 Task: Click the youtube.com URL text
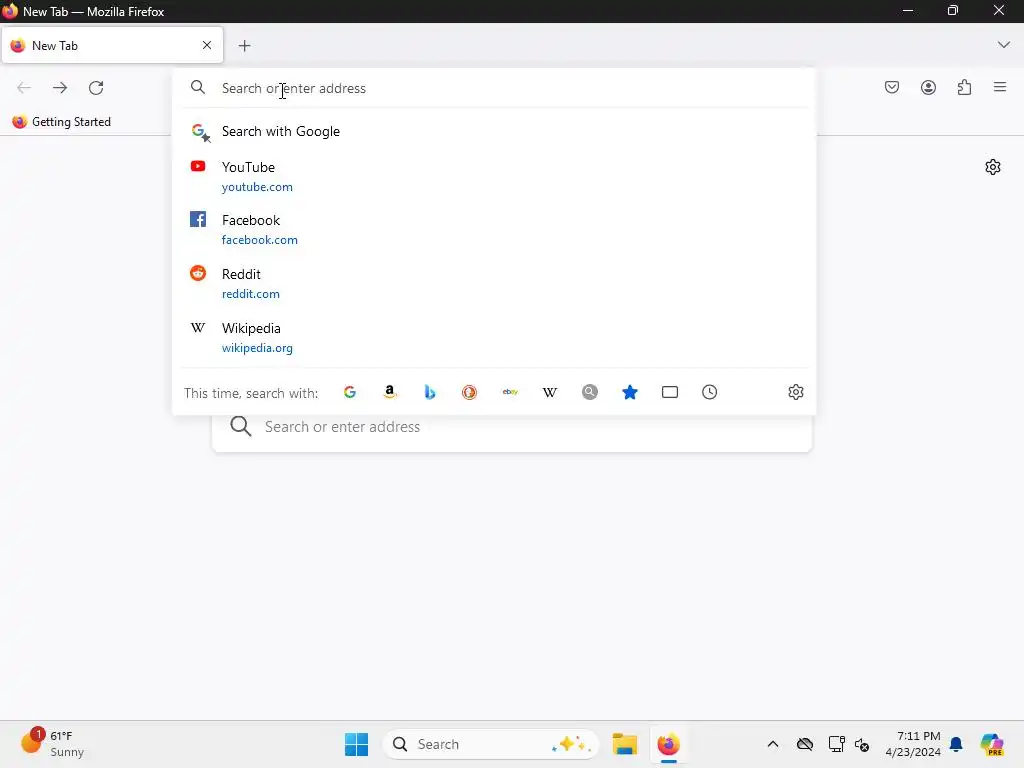click(257, 187)
